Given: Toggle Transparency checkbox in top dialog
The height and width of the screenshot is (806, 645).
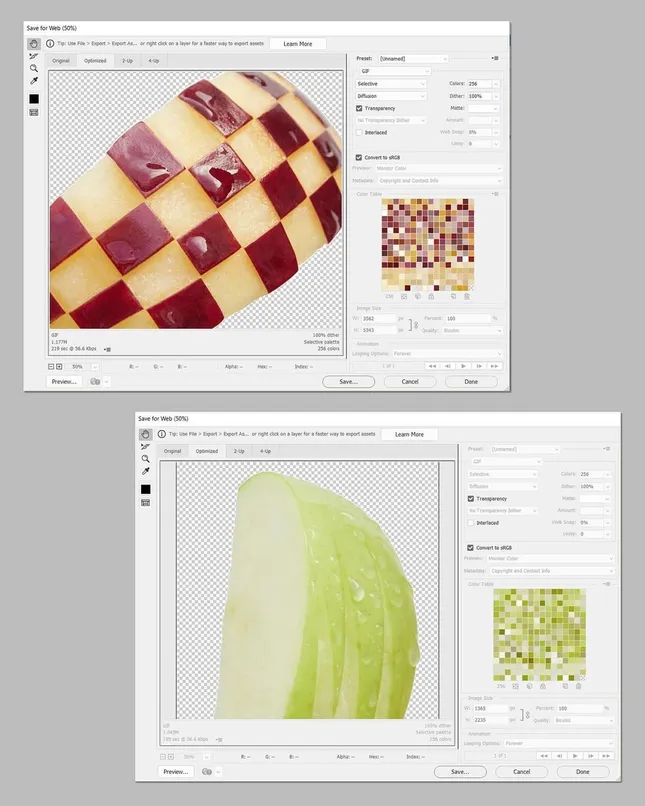Looking at the screenshot, I should point(359,108).
